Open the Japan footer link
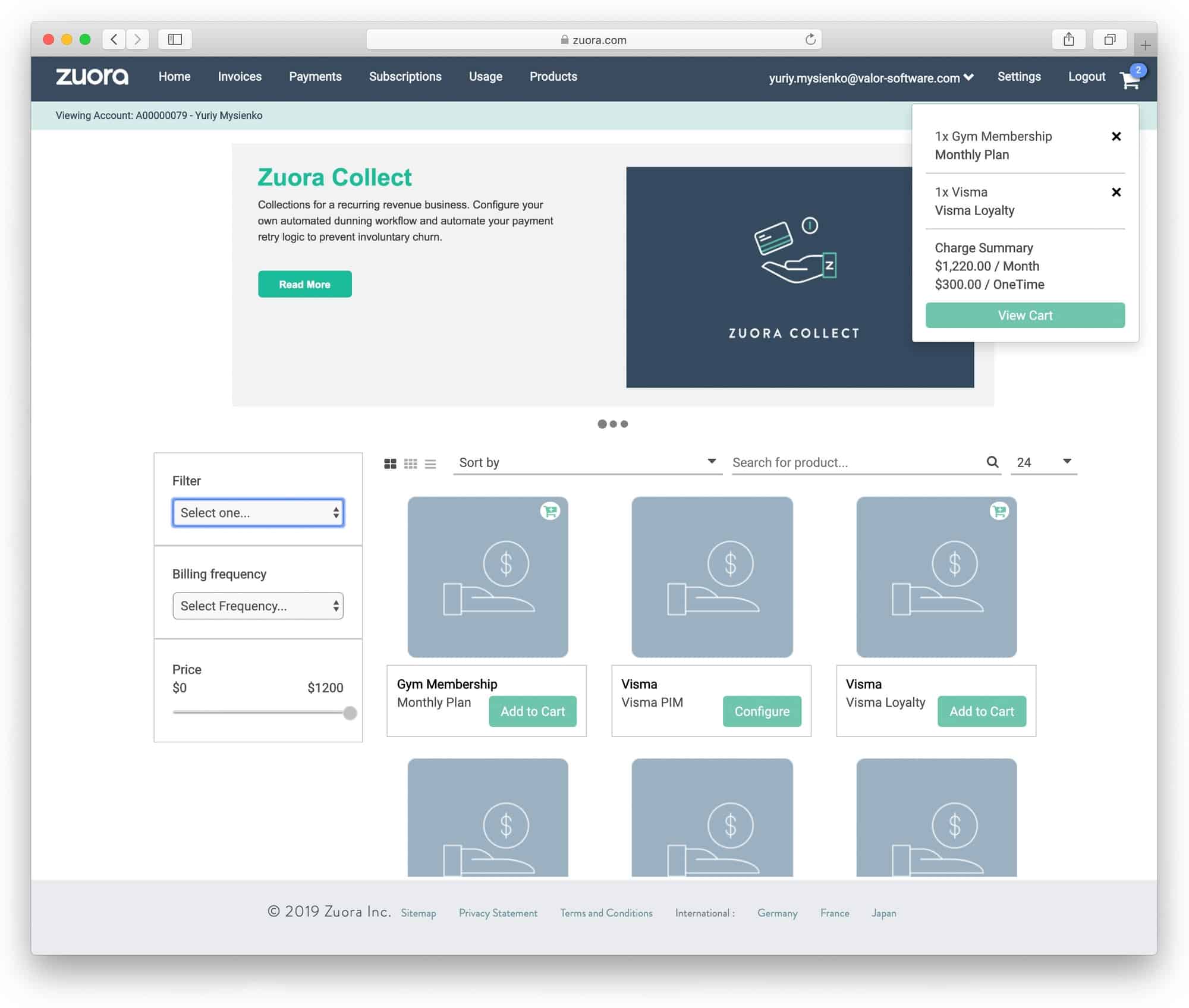Image resolution: width=1189 pixels, height=1008 pixels. pyautogui.click(x=884, y=913)
